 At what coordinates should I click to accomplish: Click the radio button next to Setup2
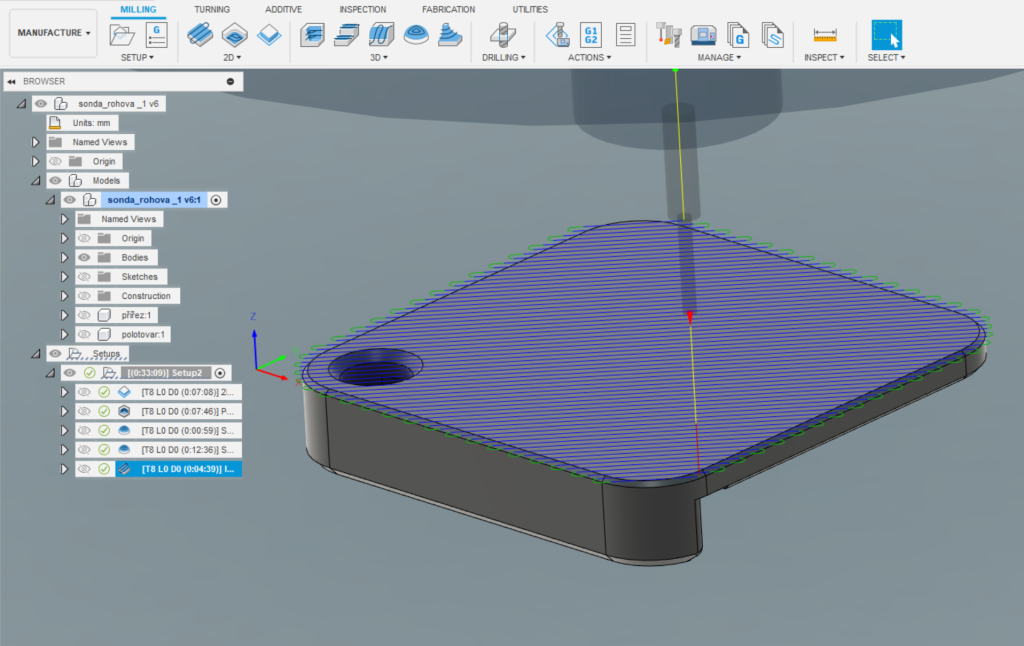coord(220,372)
